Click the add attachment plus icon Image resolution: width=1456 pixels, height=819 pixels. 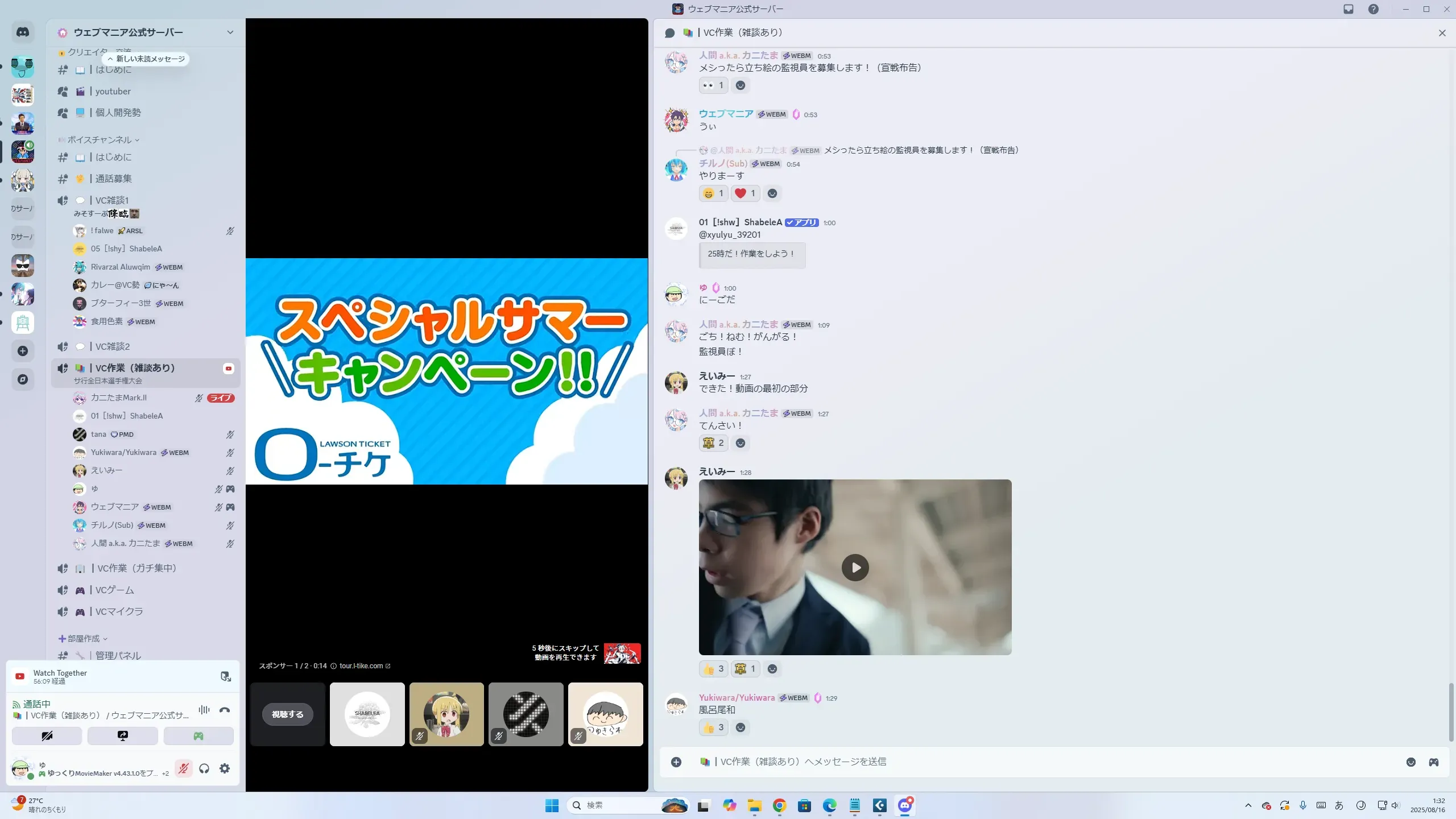(676, 762)
